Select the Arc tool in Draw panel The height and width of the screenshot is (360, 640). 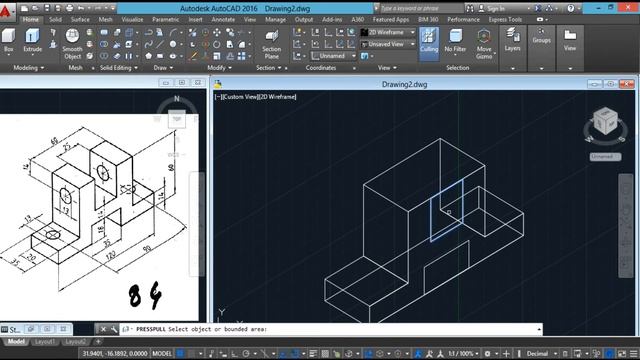173,33
